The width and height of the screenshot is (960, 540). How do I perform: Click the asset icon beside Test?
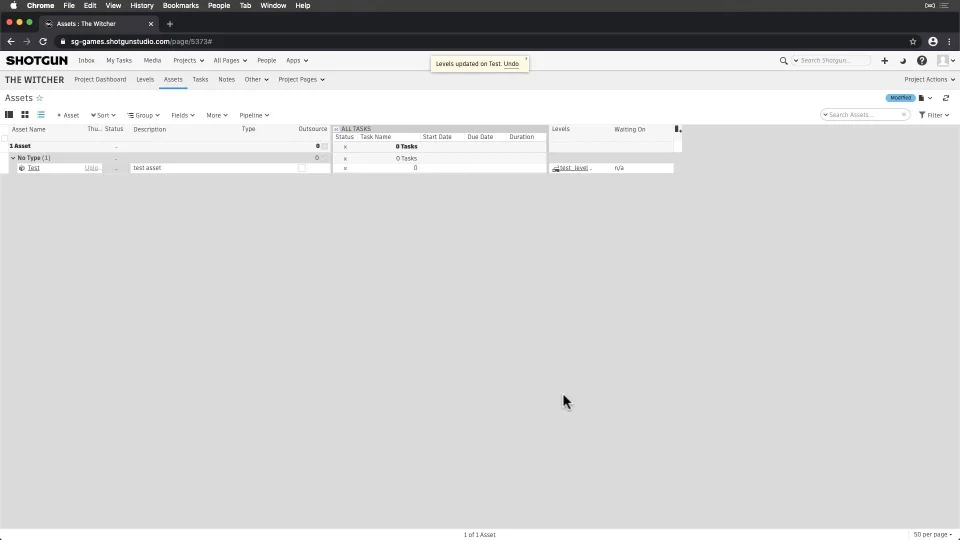click(22, 168)
